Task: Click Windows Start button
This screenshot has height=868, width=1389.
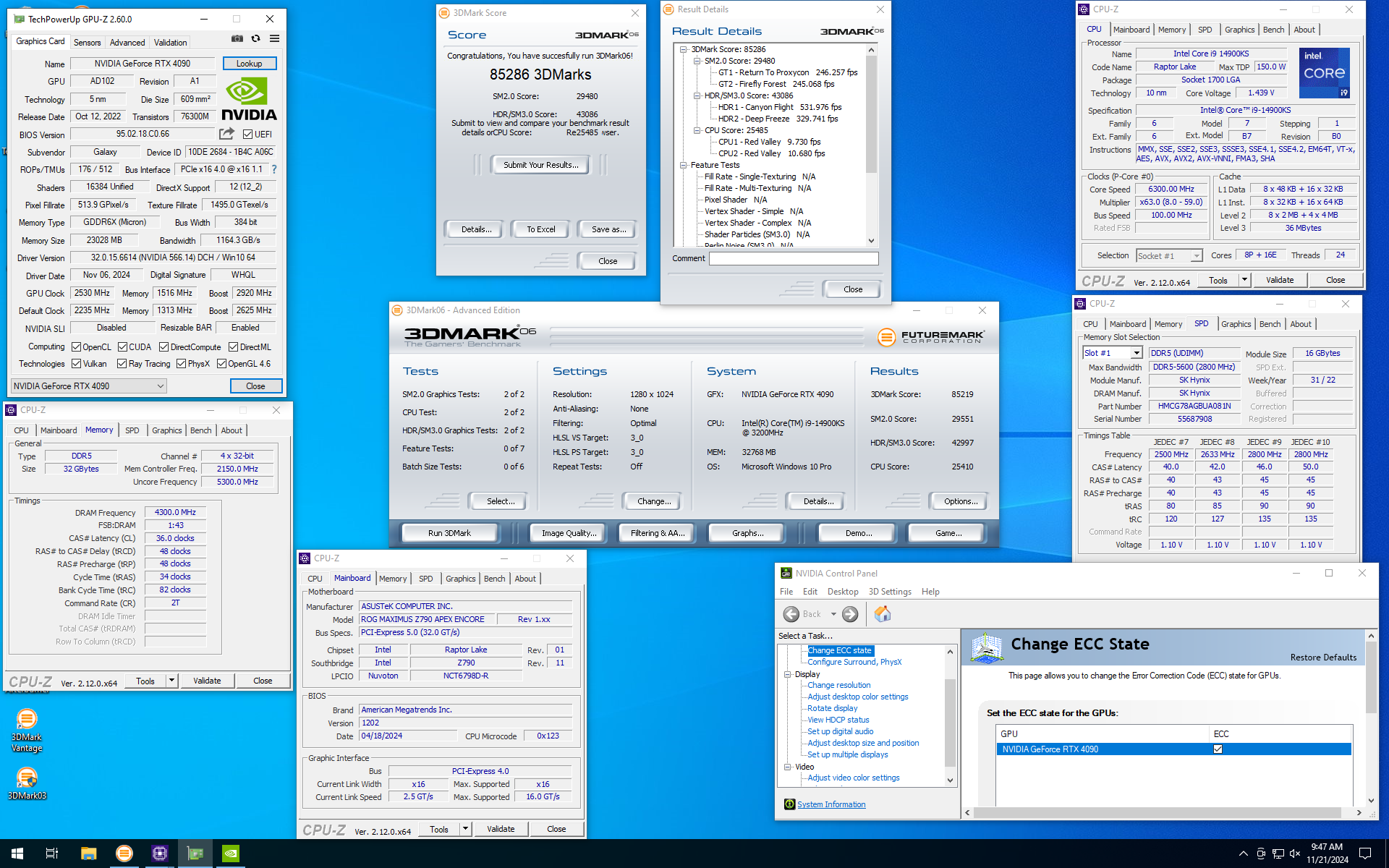Action: click(17, 854)
